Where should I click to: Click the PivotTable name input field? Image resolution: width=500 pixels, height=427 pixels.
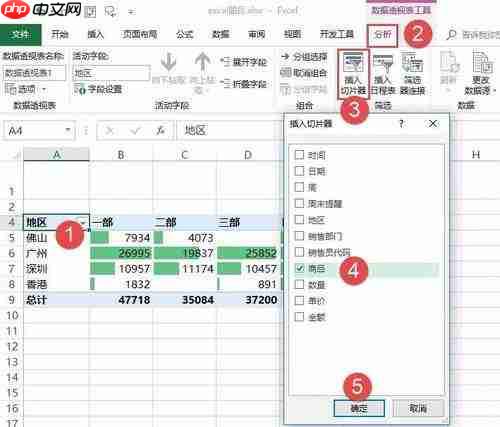pos(35,73)
